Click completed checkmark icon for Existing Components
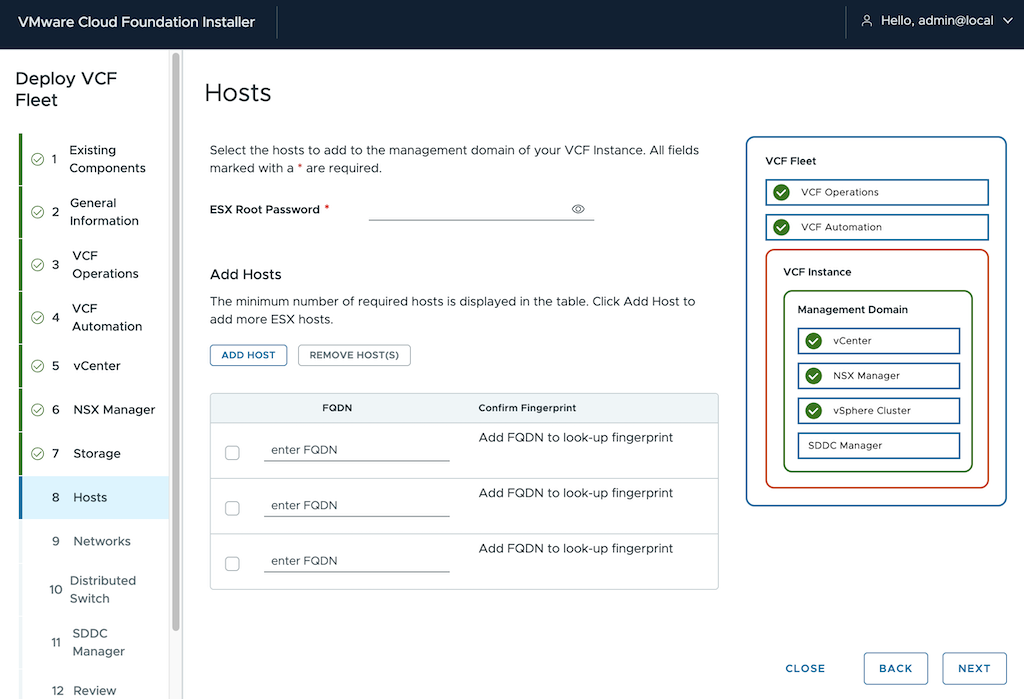The image size is (1024, 699). coord(38,159)
